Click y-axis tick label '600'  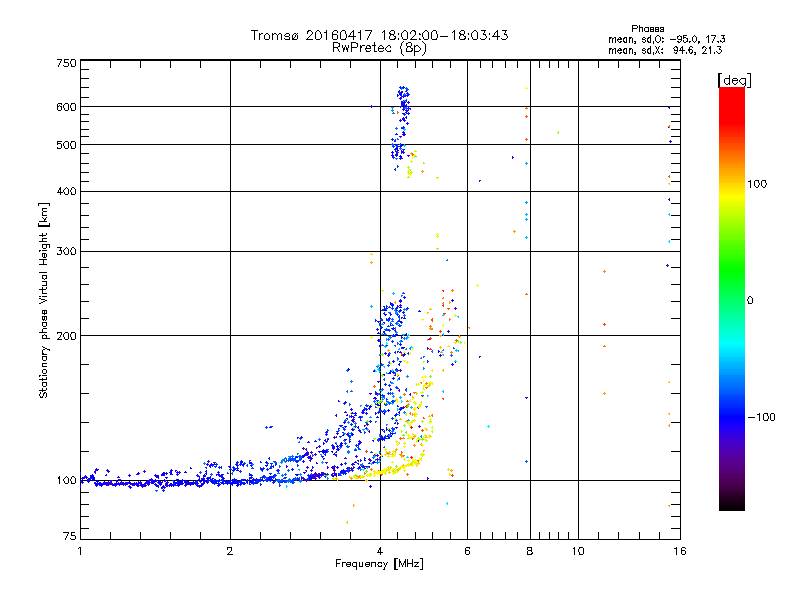point(66,107)
